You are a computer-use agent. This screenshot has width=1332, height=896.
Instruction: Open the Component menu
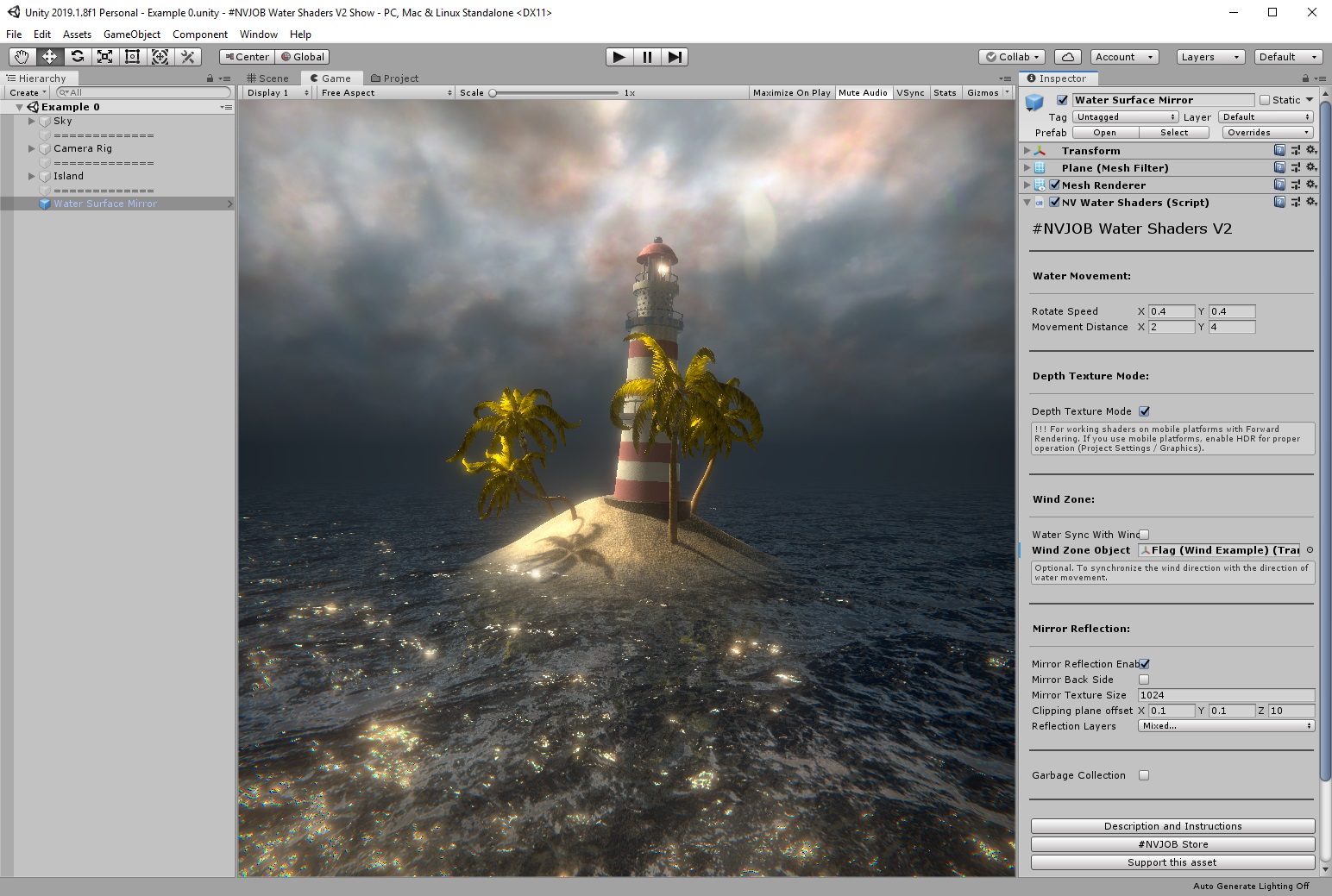200,34
